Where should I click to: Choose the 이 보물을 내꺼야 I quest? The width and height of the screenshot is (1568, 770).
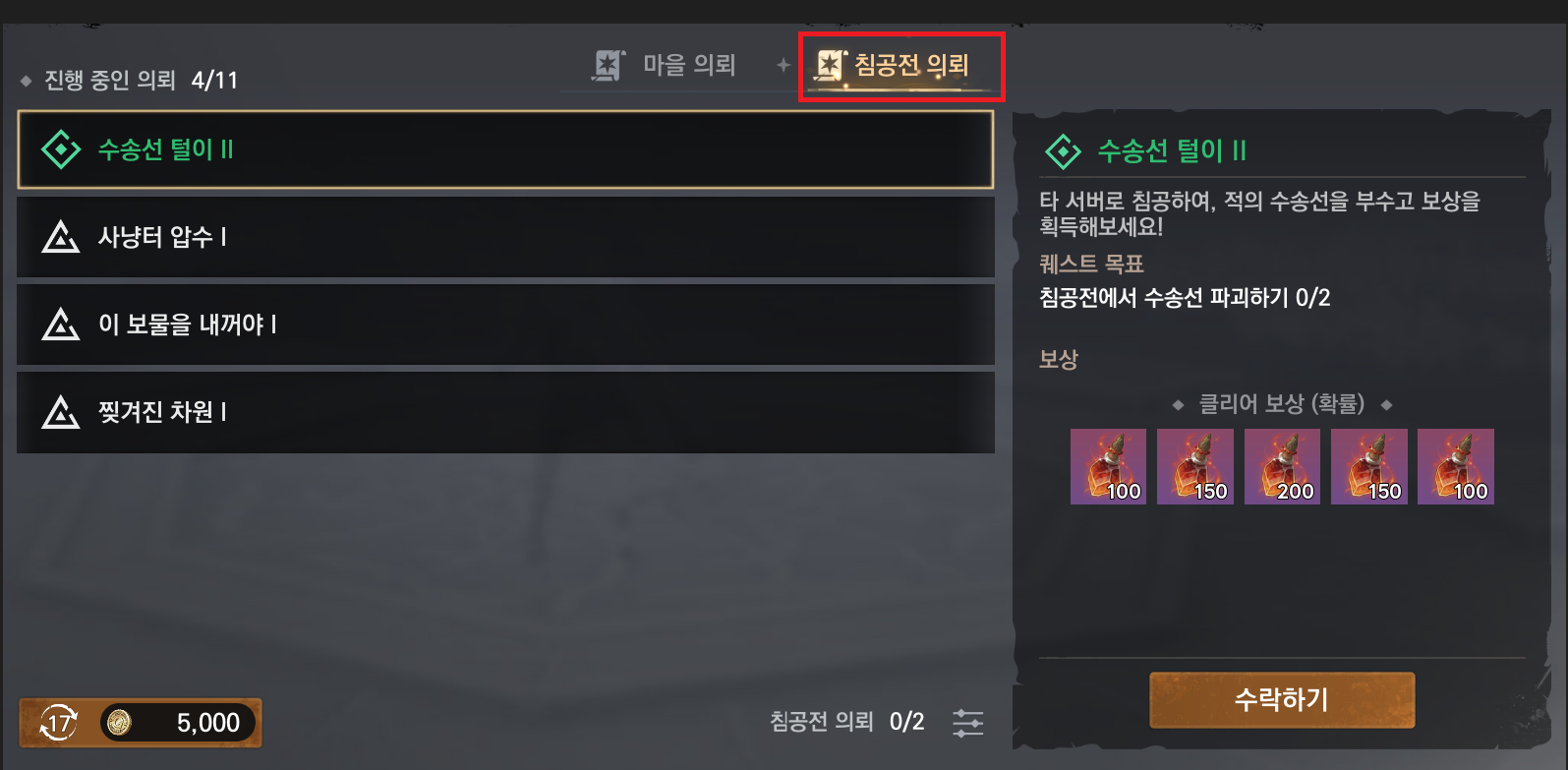click(505, 325)
